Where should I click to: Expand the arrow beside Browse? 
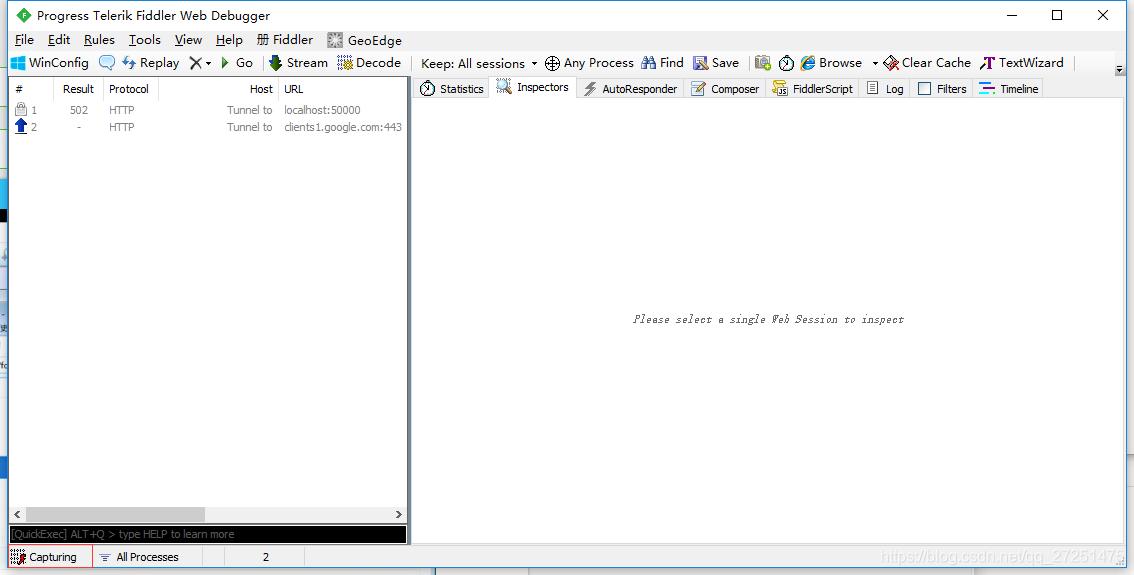coord(874,64)
